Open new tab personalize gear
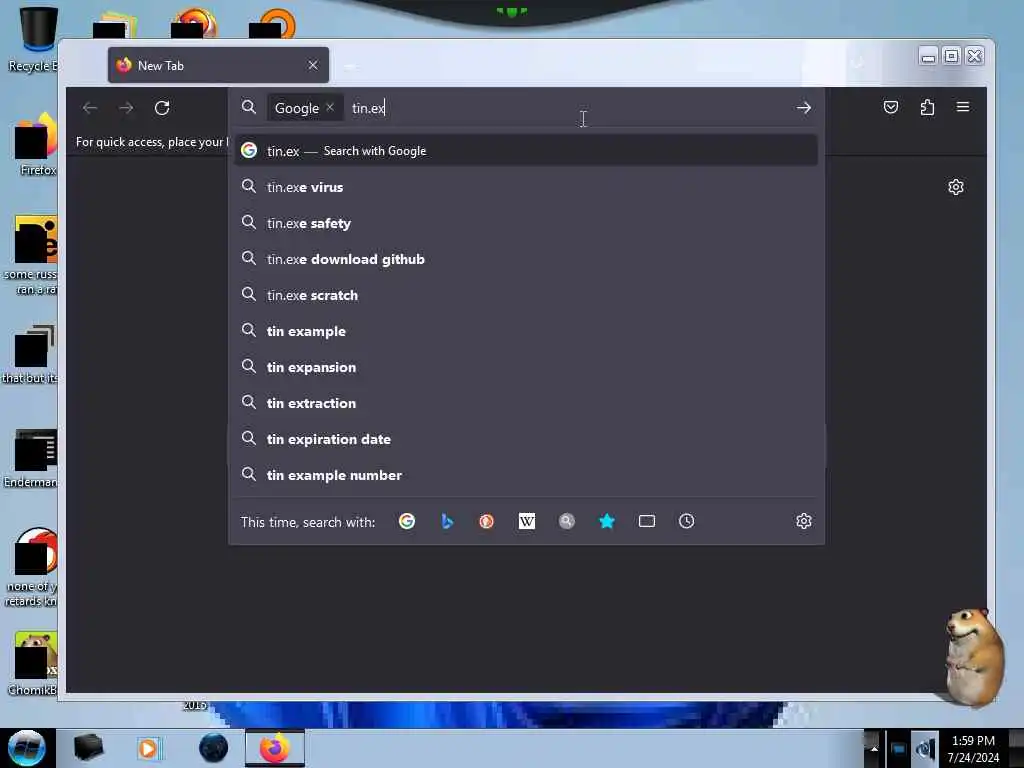Viewport: 1024px width, 768px height. pos(955,187)
